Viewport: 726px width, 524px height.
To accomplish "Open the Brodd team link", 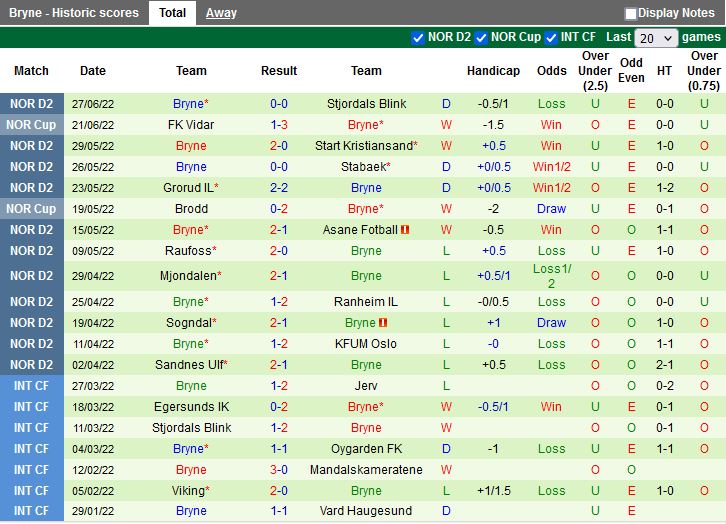I will 191,209.
